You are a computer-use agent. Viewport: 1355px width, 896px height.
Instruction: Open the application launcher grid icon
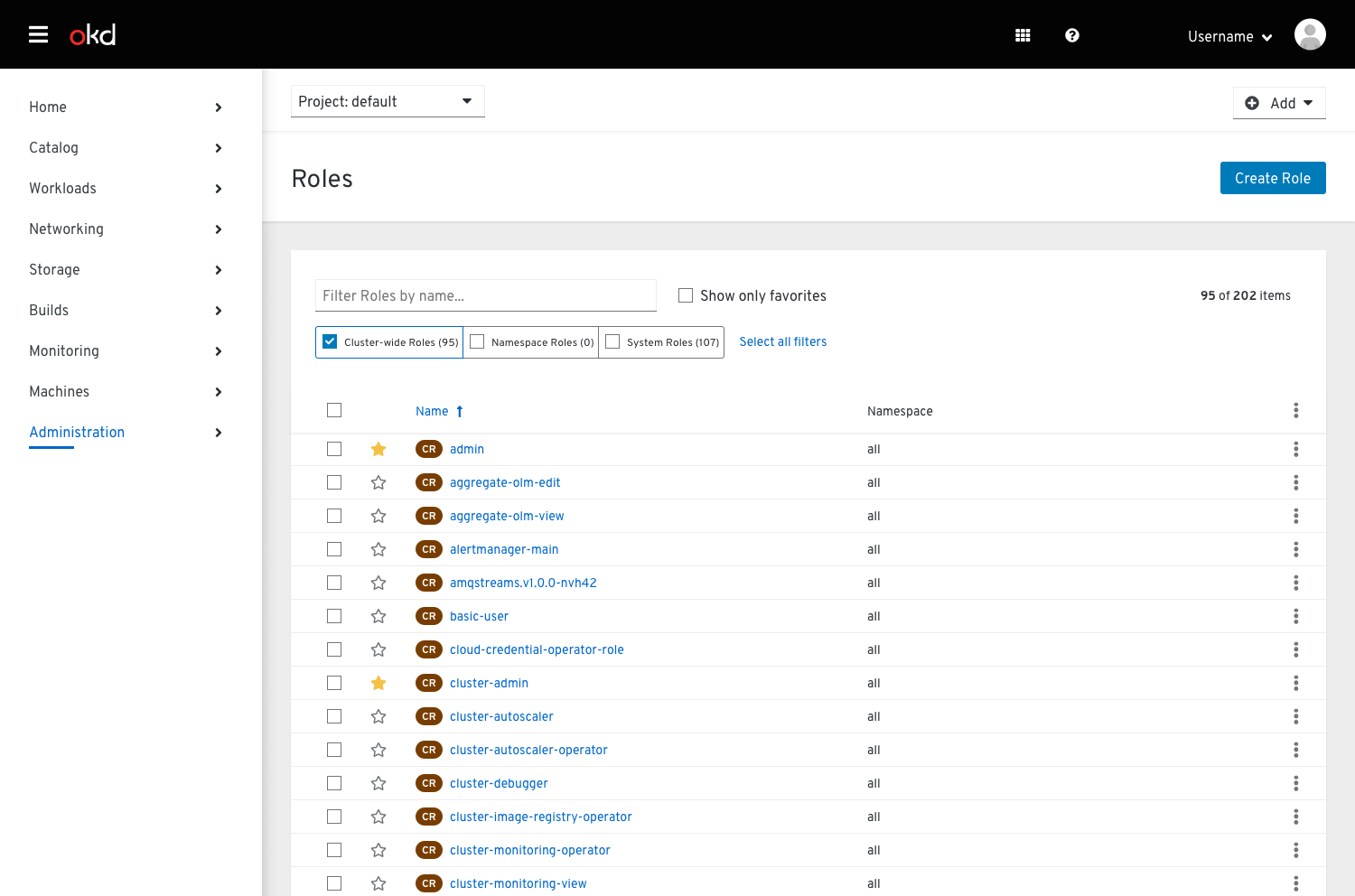(1023, 35)
